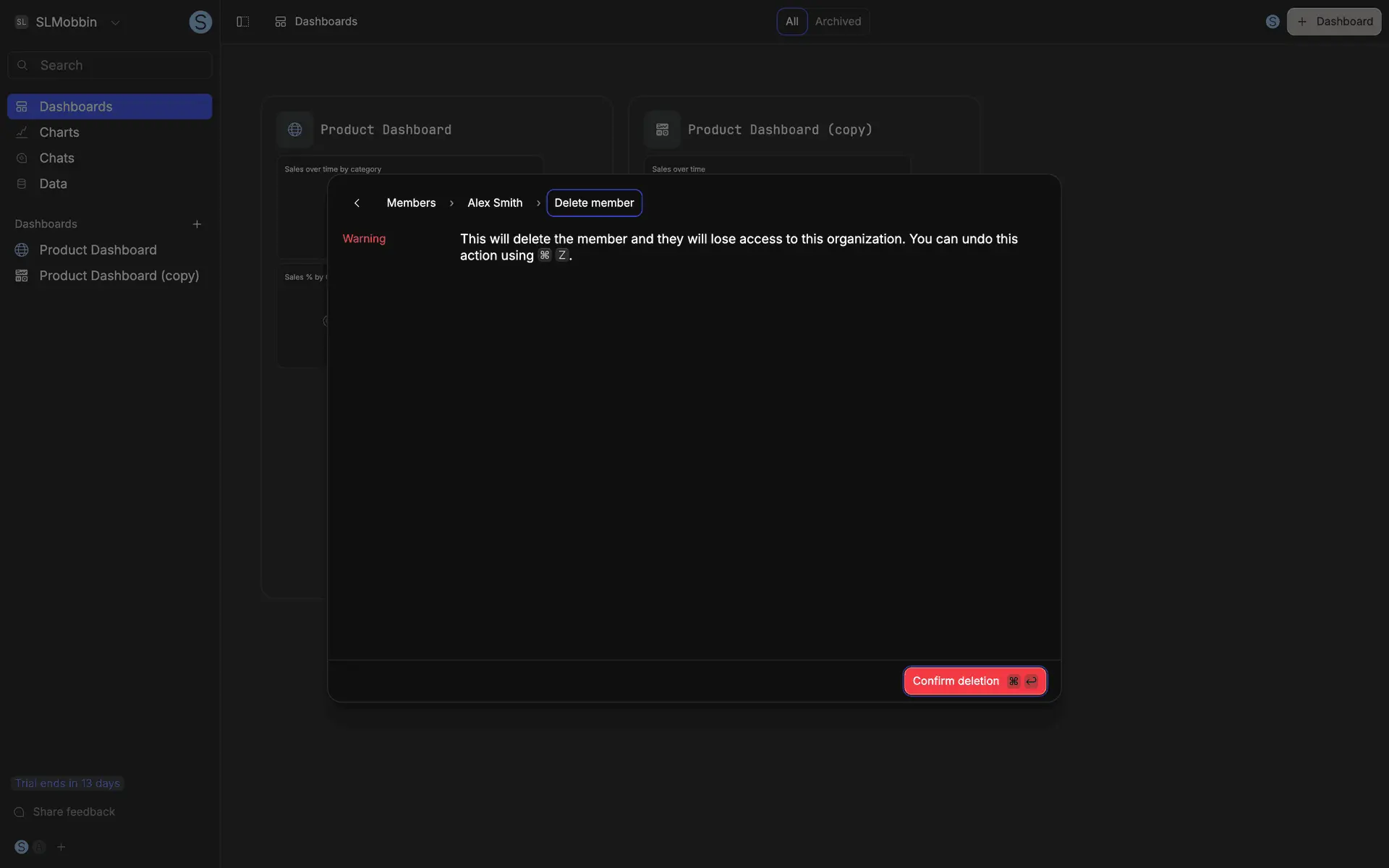Click the Search input field
The width and height of the screenshot is (1389, 868).
pyautogui.click(x=119, y=65)
